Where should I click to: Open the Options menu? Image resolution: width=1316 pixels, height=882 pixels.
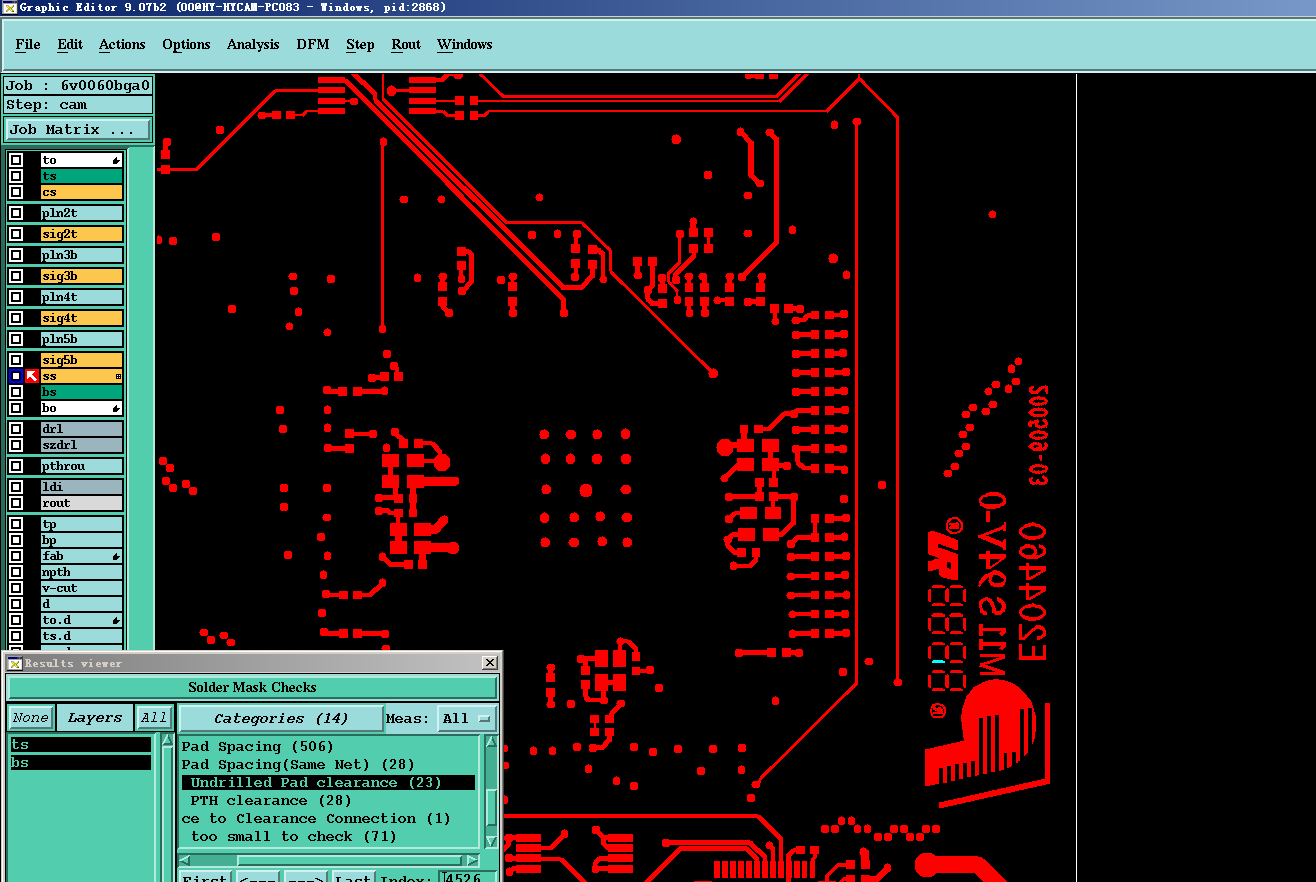click(186, 44)
